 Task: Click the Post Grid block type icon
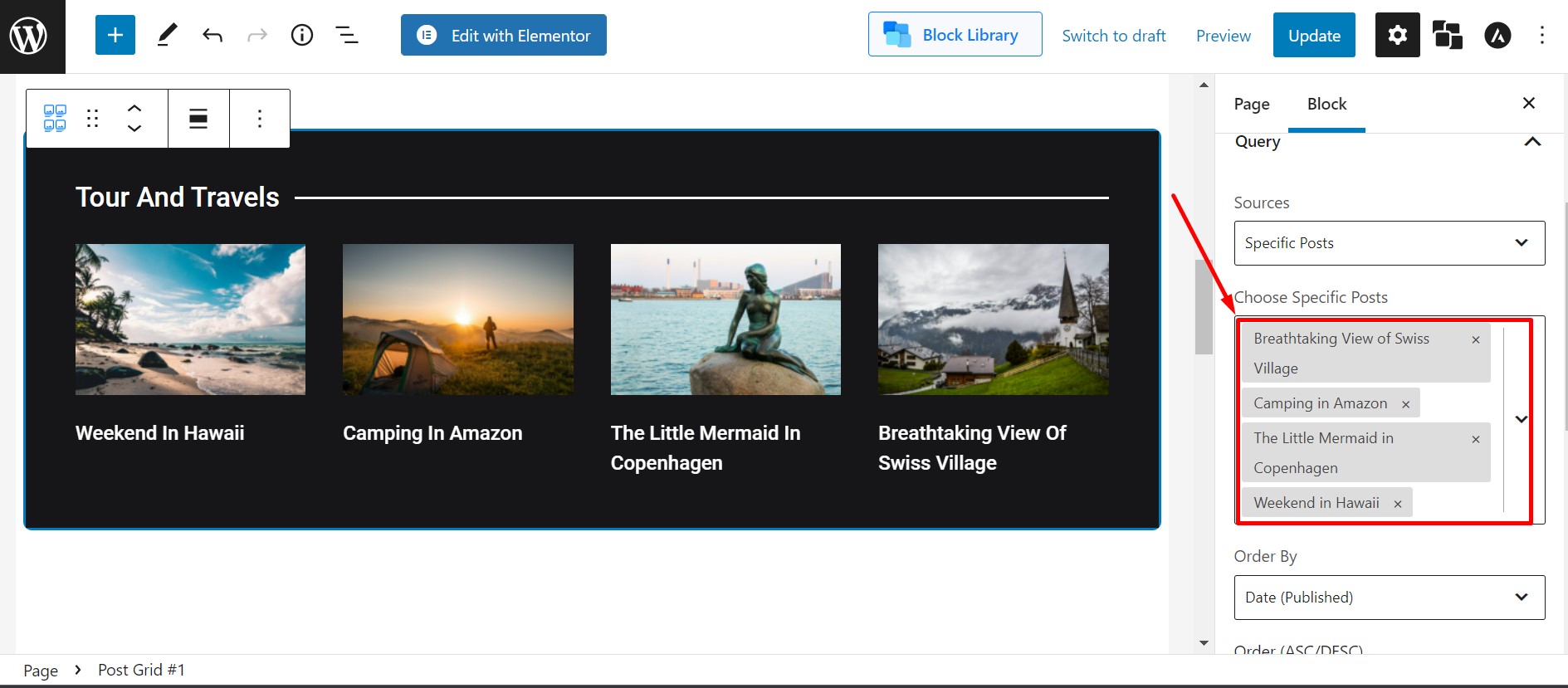coord(55,119)
